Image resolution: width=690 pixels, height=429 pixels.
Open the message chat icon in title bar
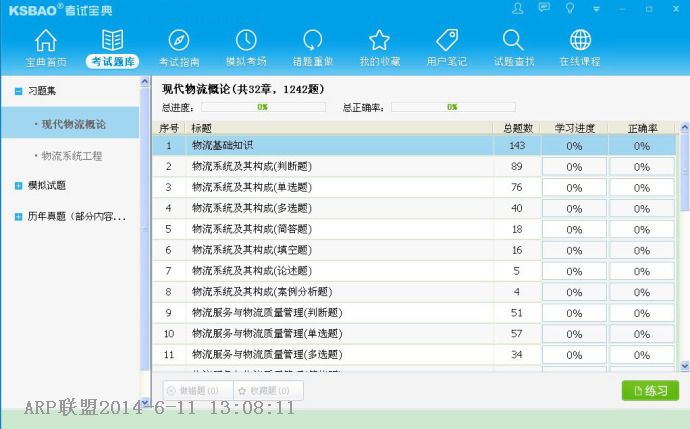(544, 8)
